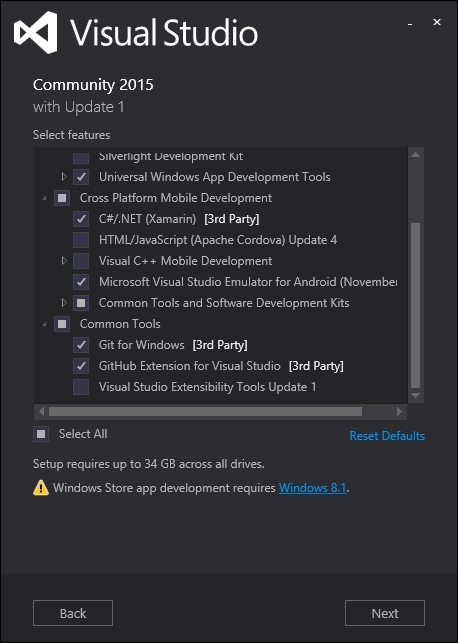This screenshot has width=458, height=643.
Task: Uncheck the C#/.NET (Xamarin) checkbox
Action: point(81,219)
